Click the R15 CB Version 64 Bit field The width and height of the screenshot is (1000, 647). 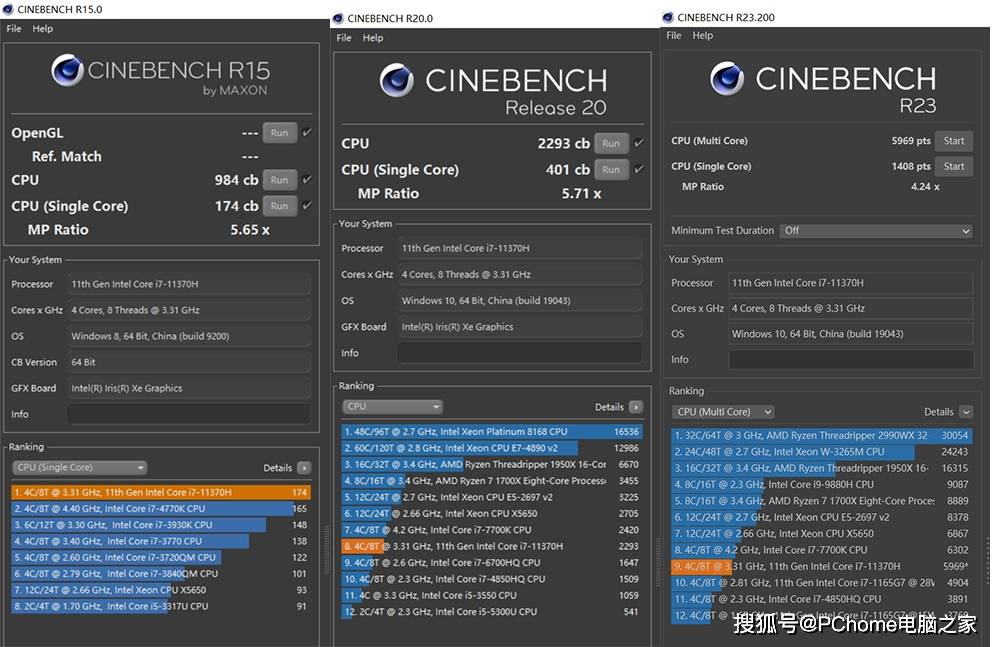(x=189, y=362)
